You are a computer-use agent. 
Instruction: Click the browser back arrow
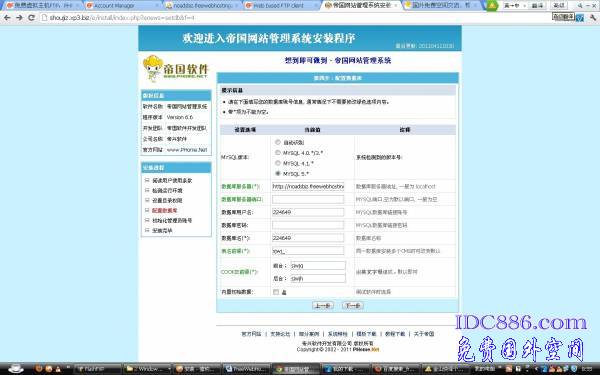[x=7, y=18]
